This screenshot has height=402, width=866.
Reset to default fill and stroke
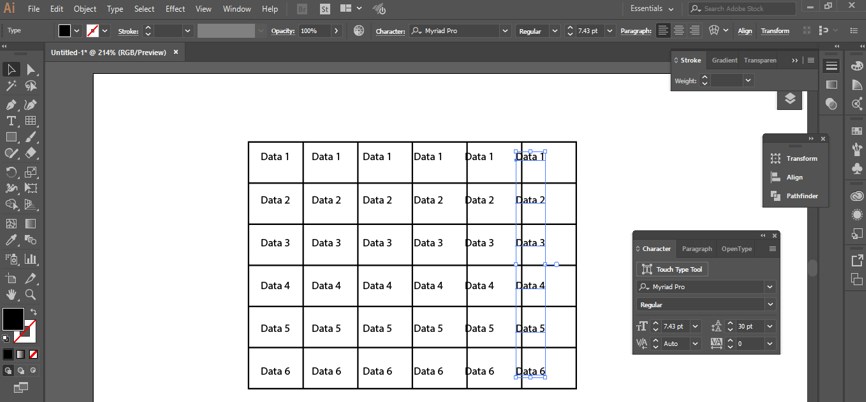(x=6, y=338)
